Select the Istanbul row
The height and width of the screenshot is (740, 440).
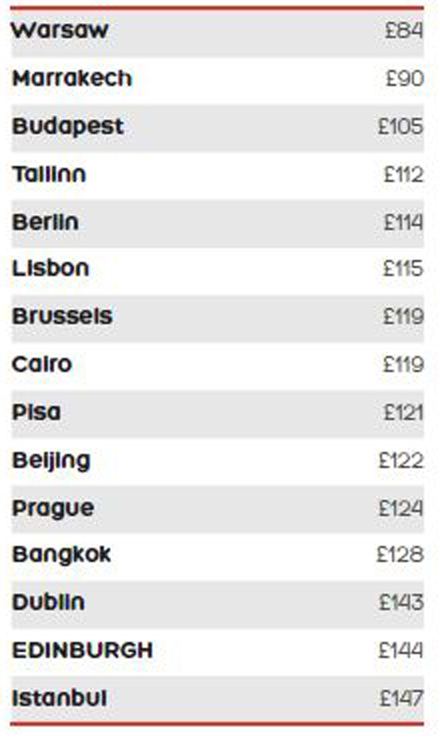click(x=218, y=699)
